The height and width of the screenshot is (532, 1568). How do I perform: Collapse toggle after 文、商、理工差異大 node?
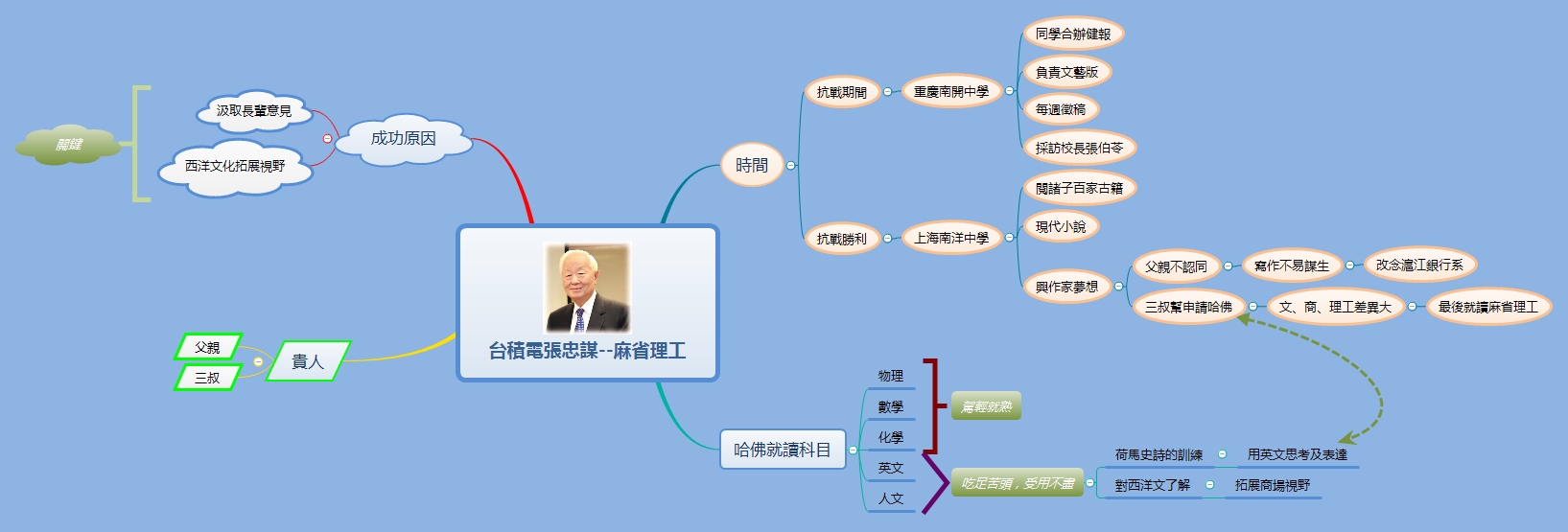[1412, 307]
